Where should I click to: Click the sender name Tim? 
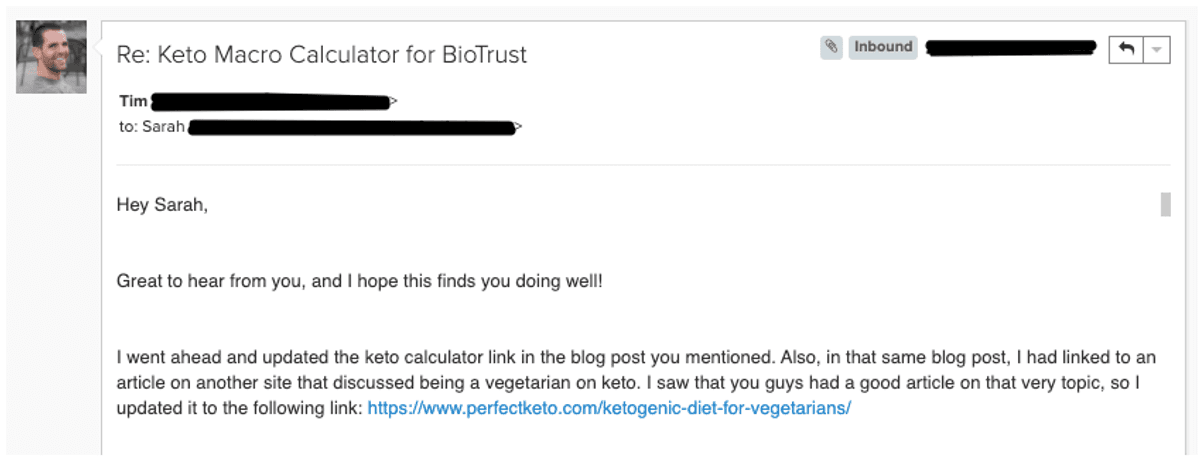pos(132,102)
